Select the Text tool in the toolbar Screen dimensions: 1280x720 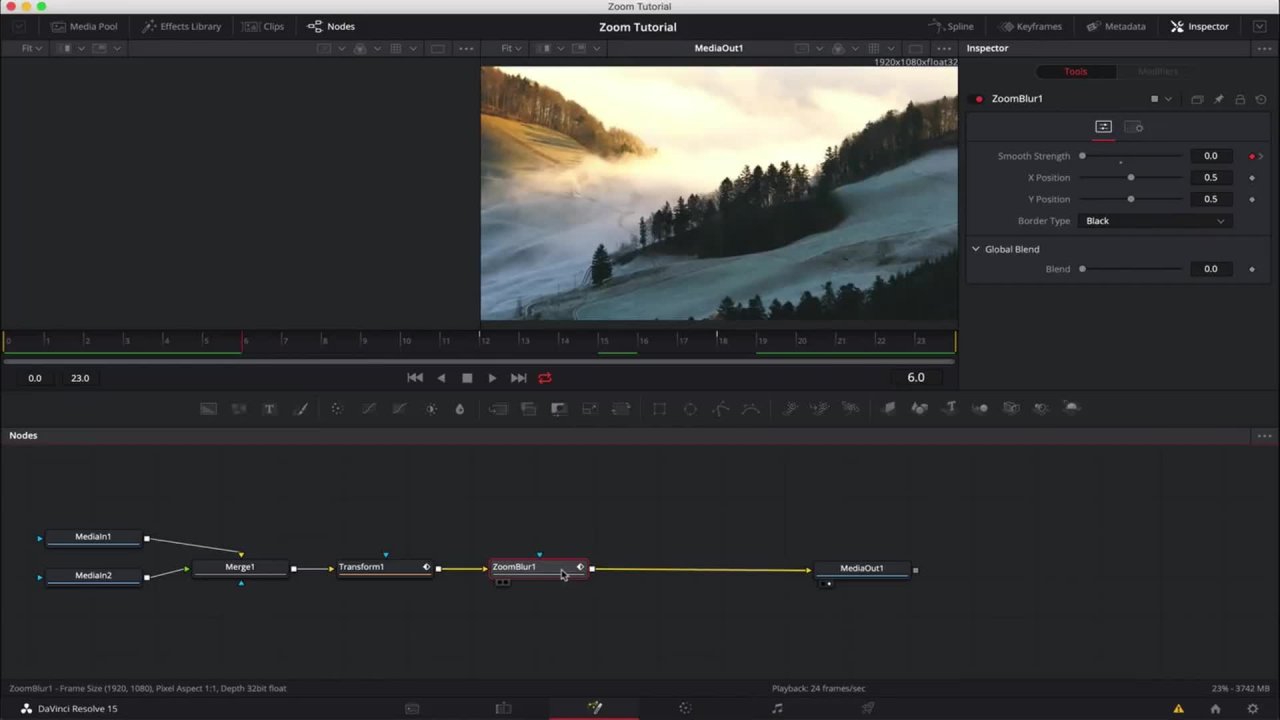(269, 408)
